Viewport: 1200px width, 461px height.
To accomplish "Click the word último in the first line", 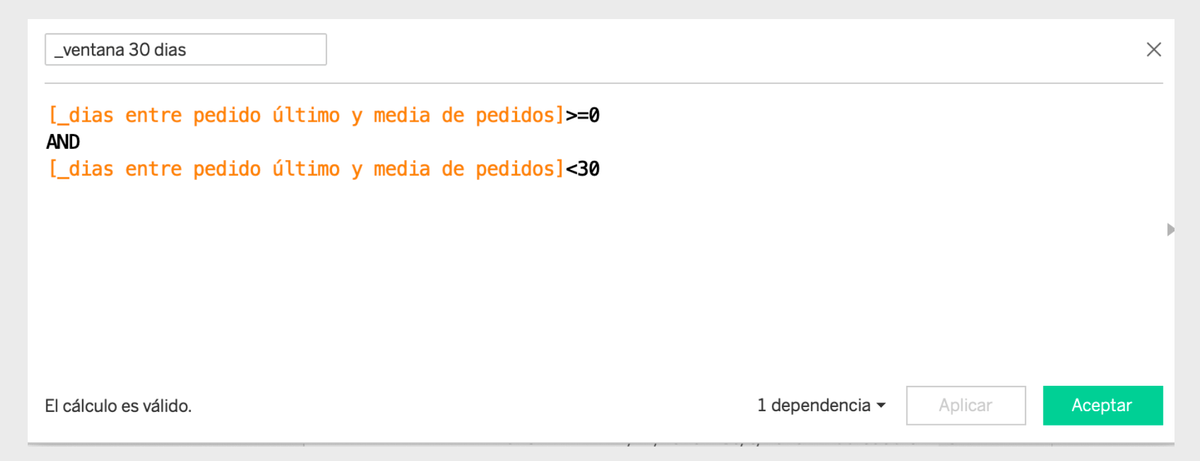I will (306, 115).
